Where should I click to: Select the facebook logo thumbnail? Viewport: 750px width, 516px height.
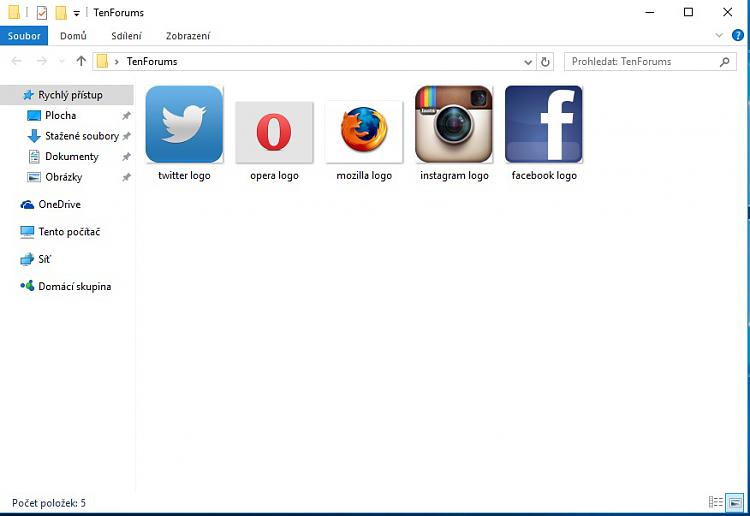point(544,124)
